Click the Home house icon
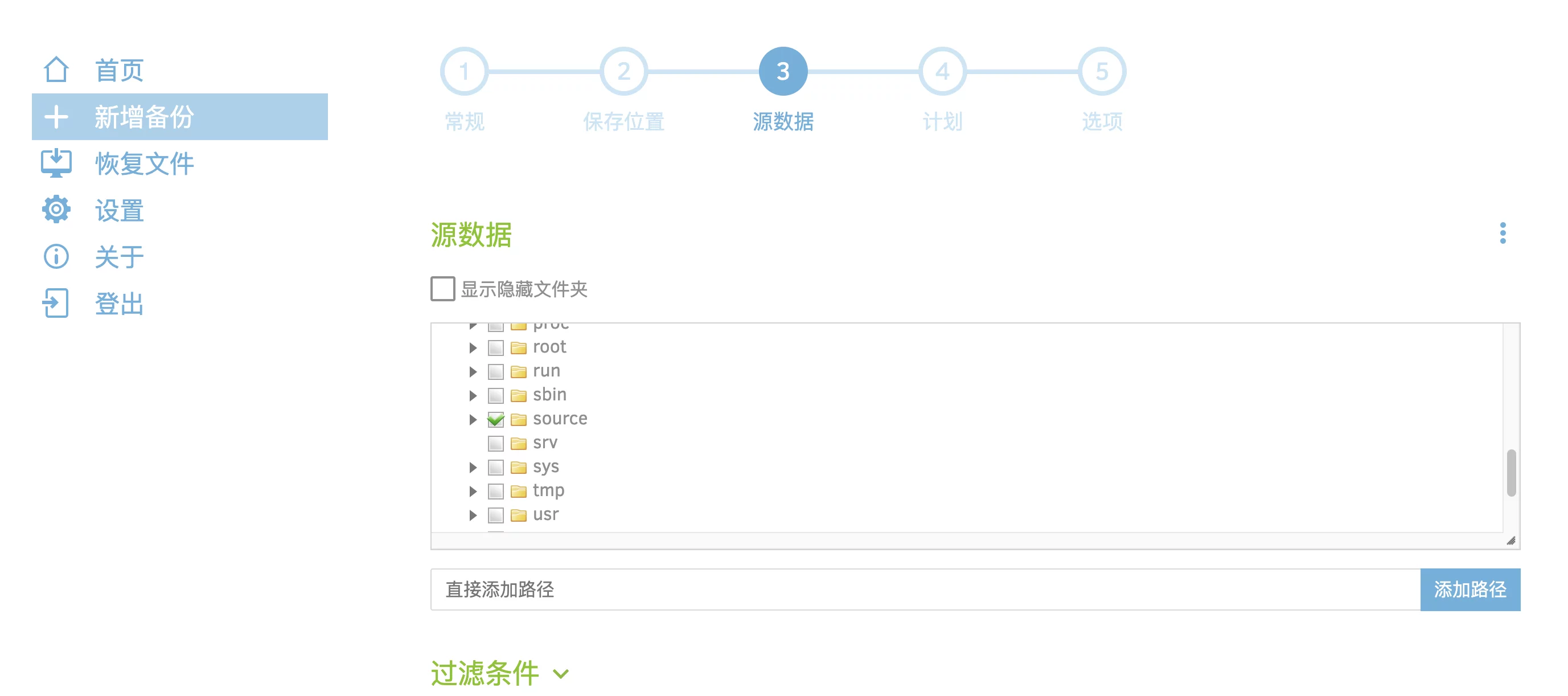 coord(56,69)
